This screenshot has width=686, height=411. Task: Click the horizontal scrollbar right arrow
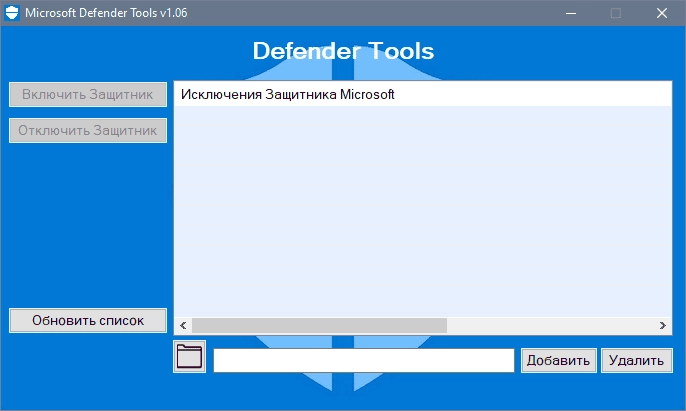point(662,326)
